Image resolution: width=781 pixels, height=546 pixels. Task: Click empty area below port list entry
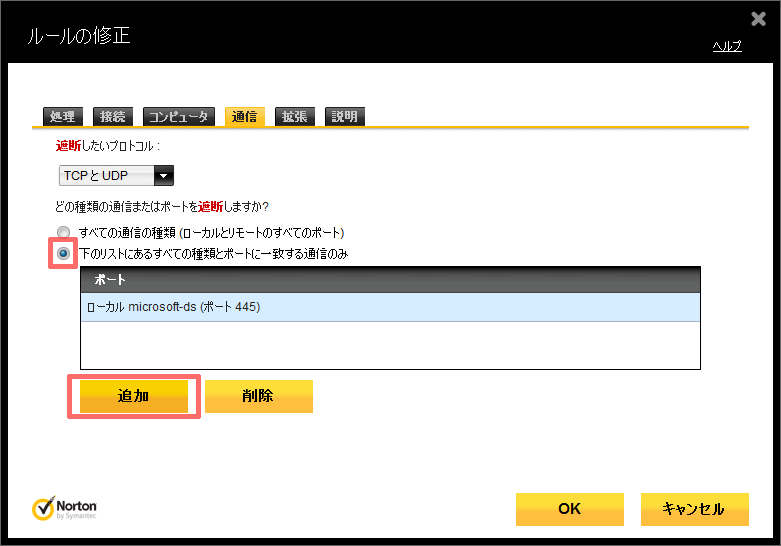pyautogui.click(x=390, y=345)
